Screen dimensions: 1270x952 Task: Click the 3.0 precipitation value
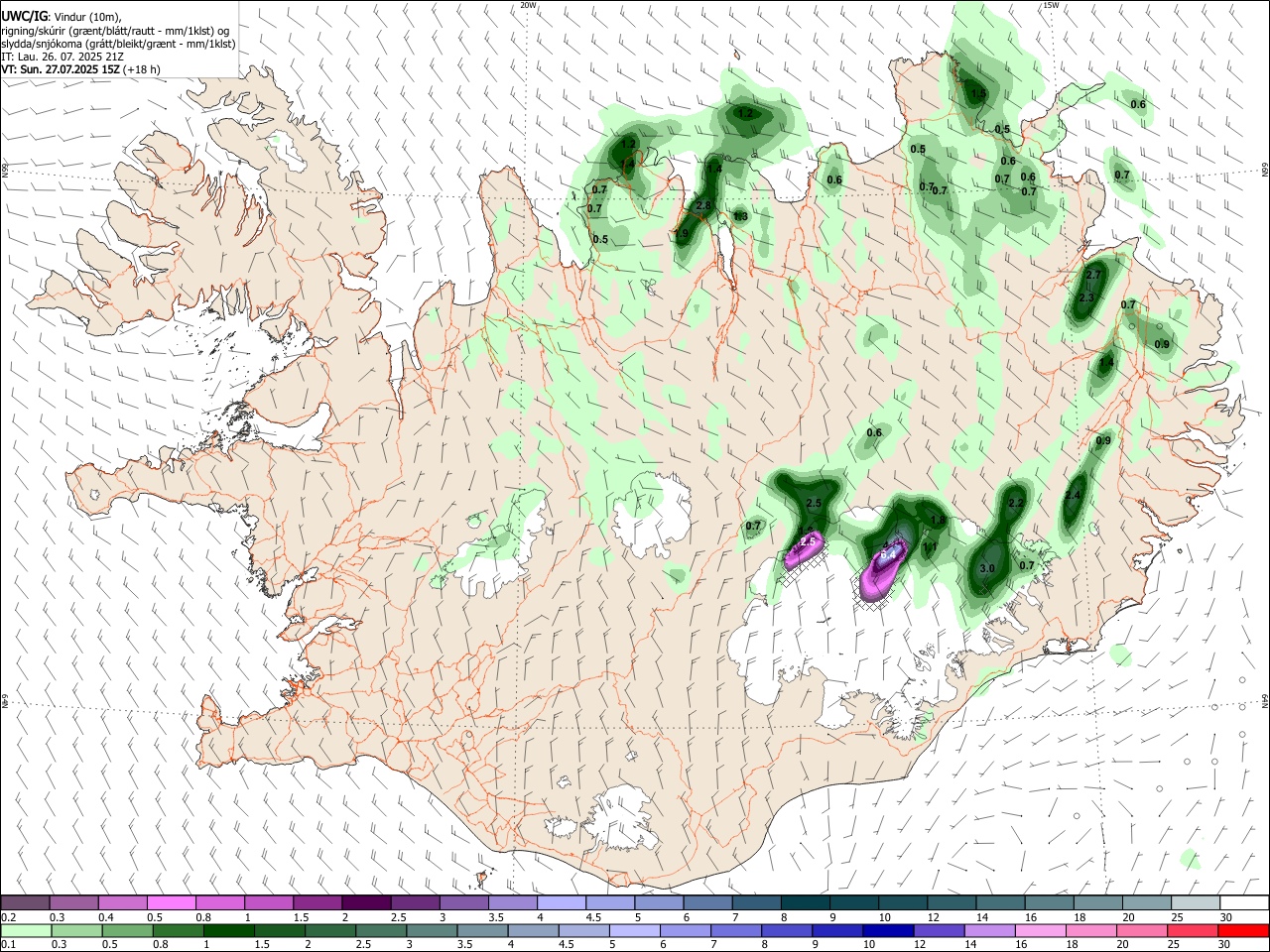click(x=986, y=569)
